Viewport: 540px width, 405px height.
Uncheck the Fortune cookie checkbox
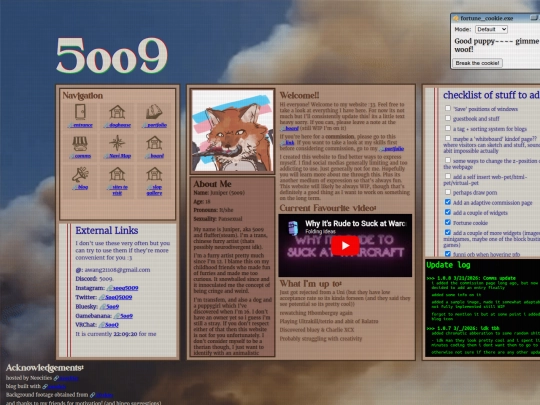pos(448,222)
